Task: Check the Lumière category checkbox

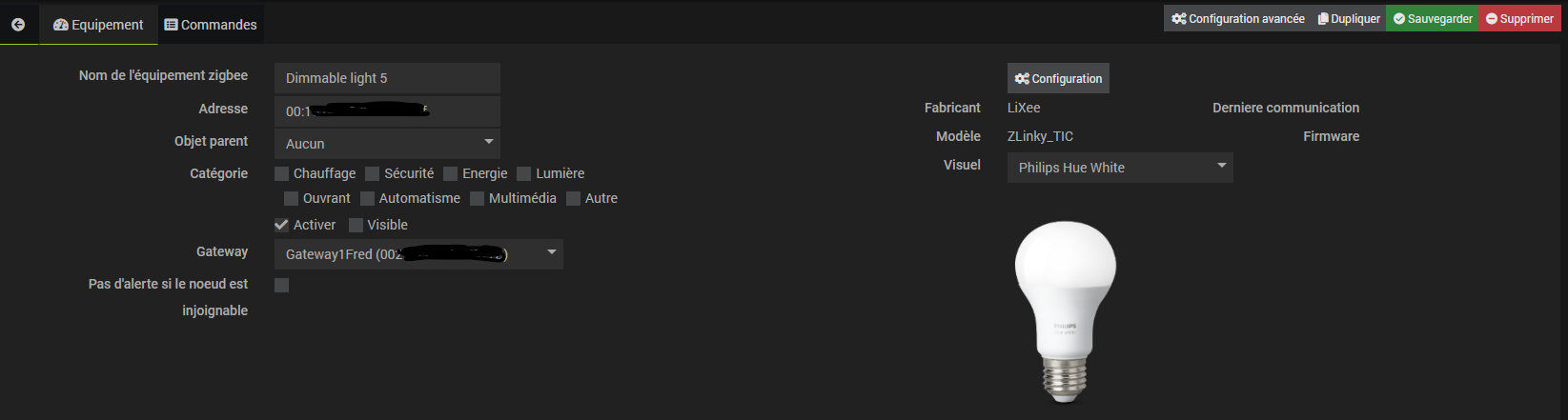Action: 523,173
